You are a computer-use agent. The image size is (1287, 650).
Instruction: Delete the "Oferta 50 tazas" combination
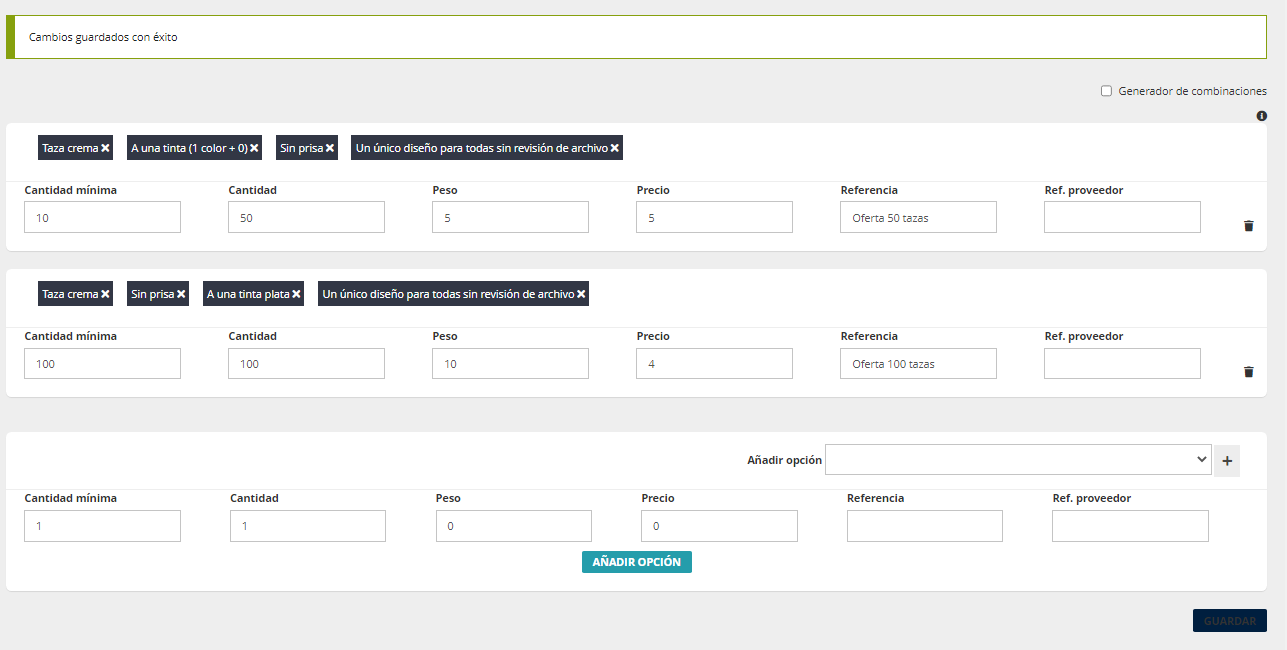click(1248, 226)
